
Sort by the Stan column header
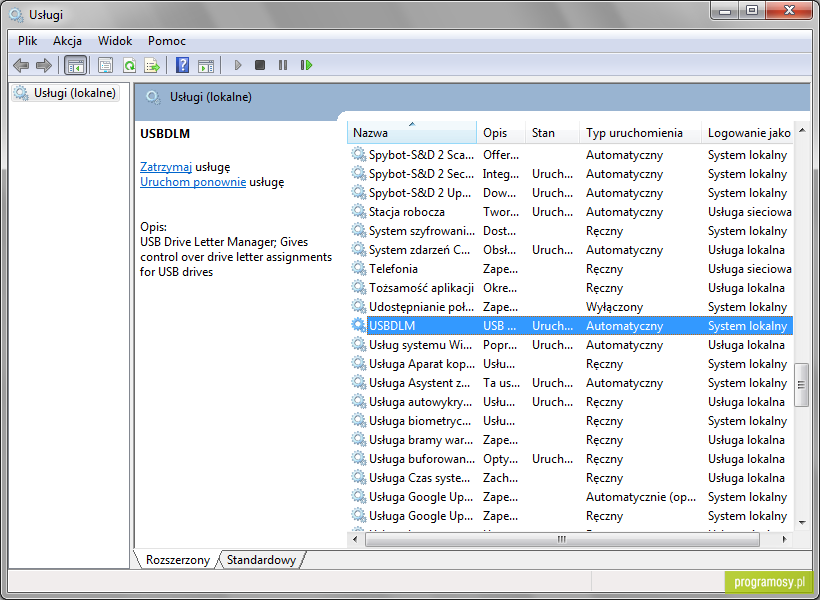552,133
